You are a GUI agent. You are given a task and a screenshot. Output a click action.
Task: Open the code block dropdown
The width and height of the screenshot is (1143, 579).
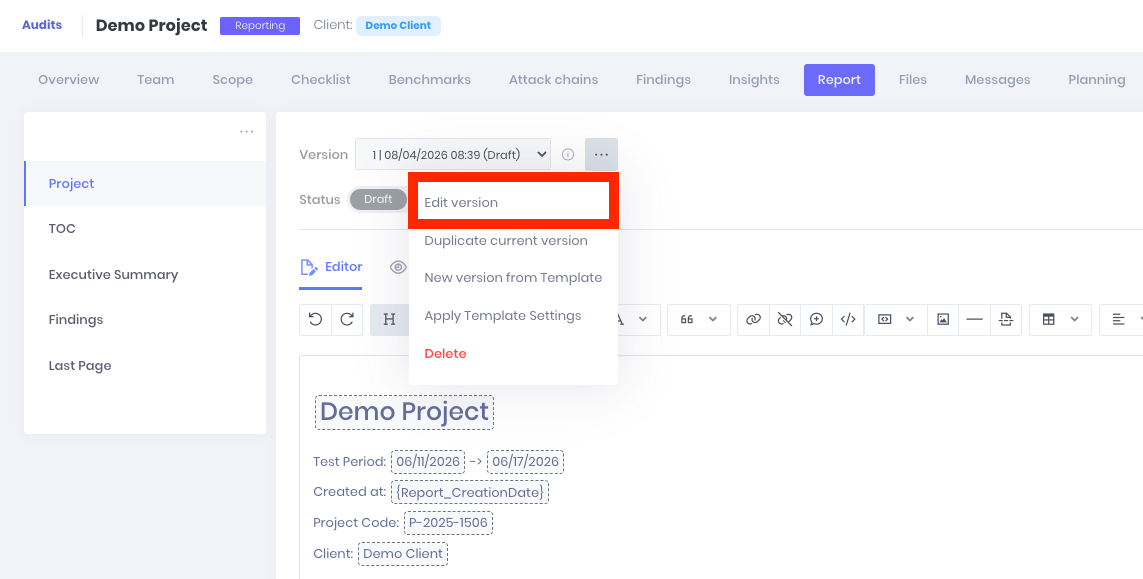[896, 319]
